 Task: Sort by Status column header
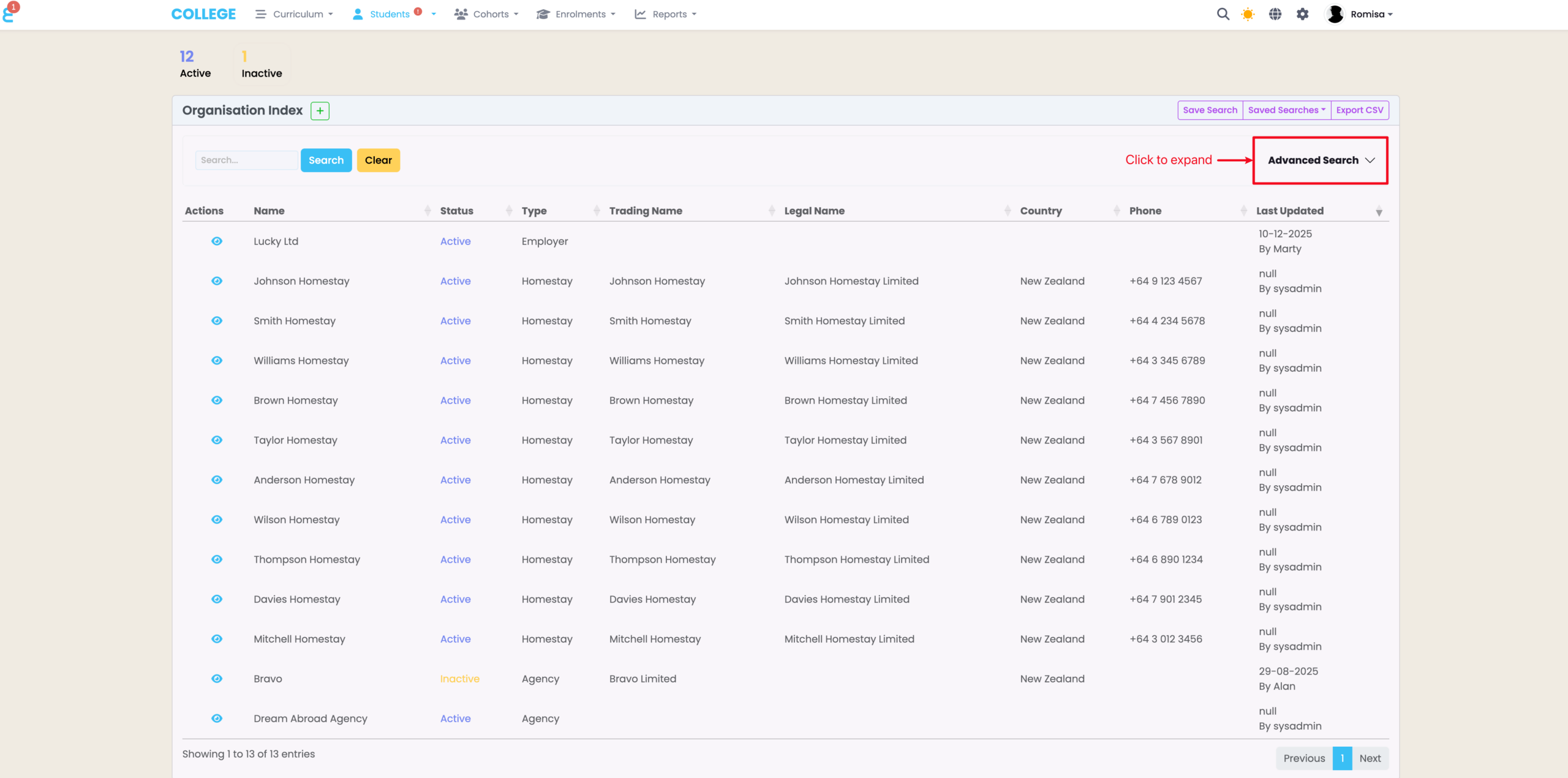[457, 211]
